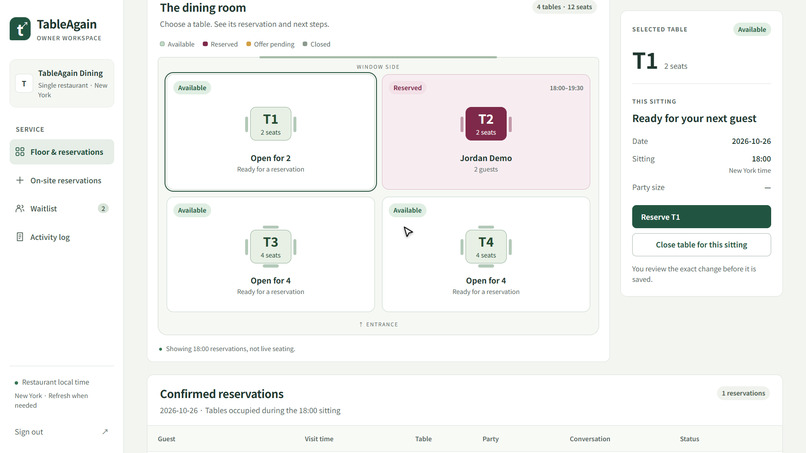The height and width of the screenshot is (453, 806).
Task: Click the T2 reserved table icon
Action: click(x=486, y=124)
